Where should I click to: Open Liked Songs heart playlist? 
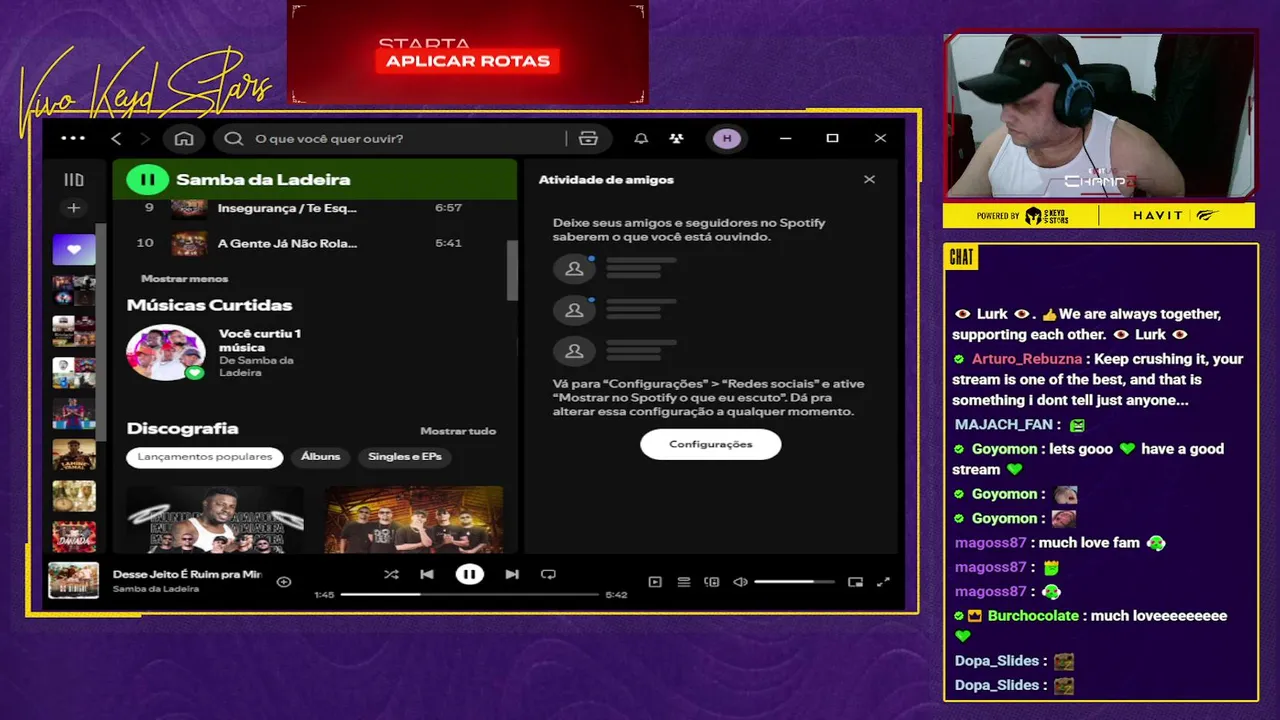[x=74, y=249]
